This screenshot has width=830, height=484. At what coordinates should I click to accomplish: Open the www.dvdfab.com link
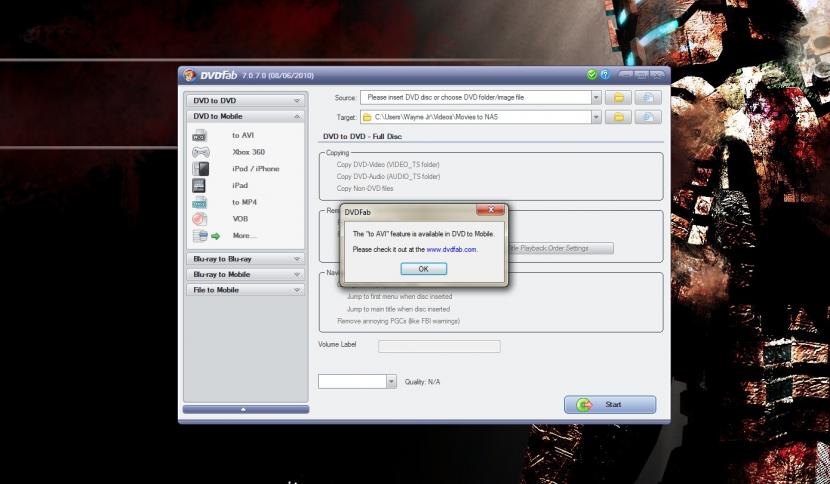coord(452,249)
